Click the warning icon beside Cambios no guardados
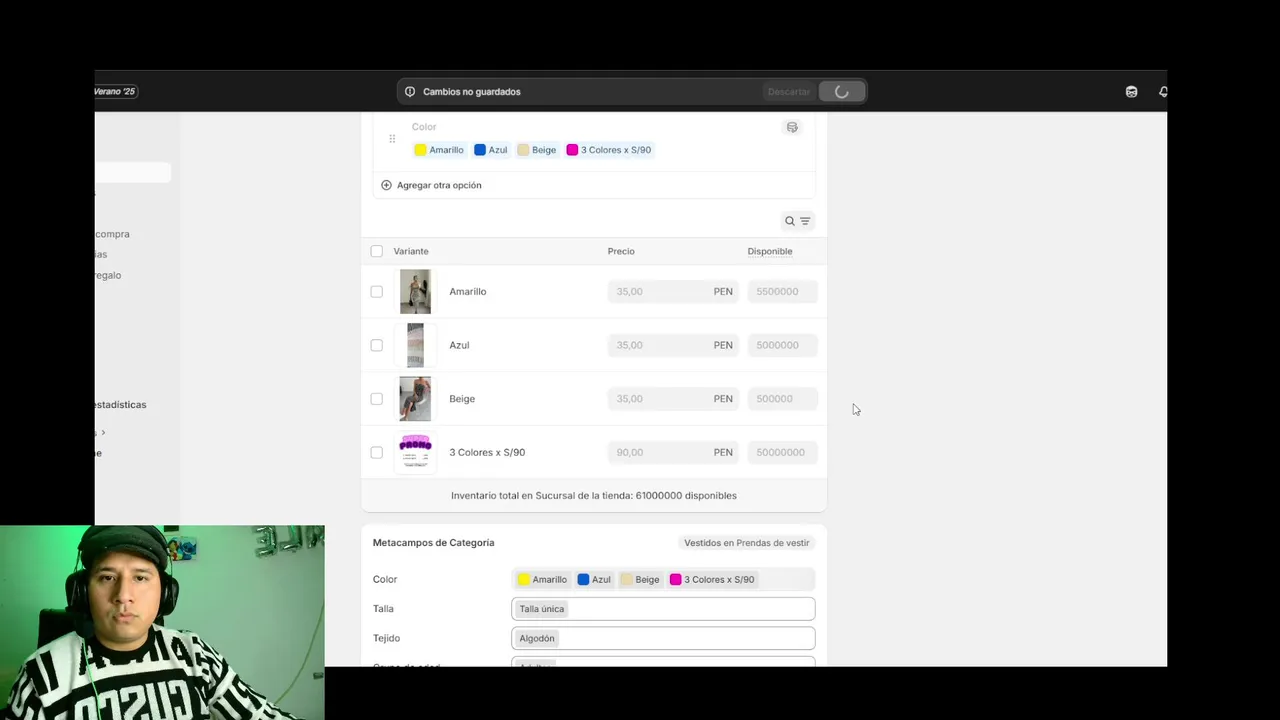This screenshot has width=1280, height=720. click(x=410, y=92)
